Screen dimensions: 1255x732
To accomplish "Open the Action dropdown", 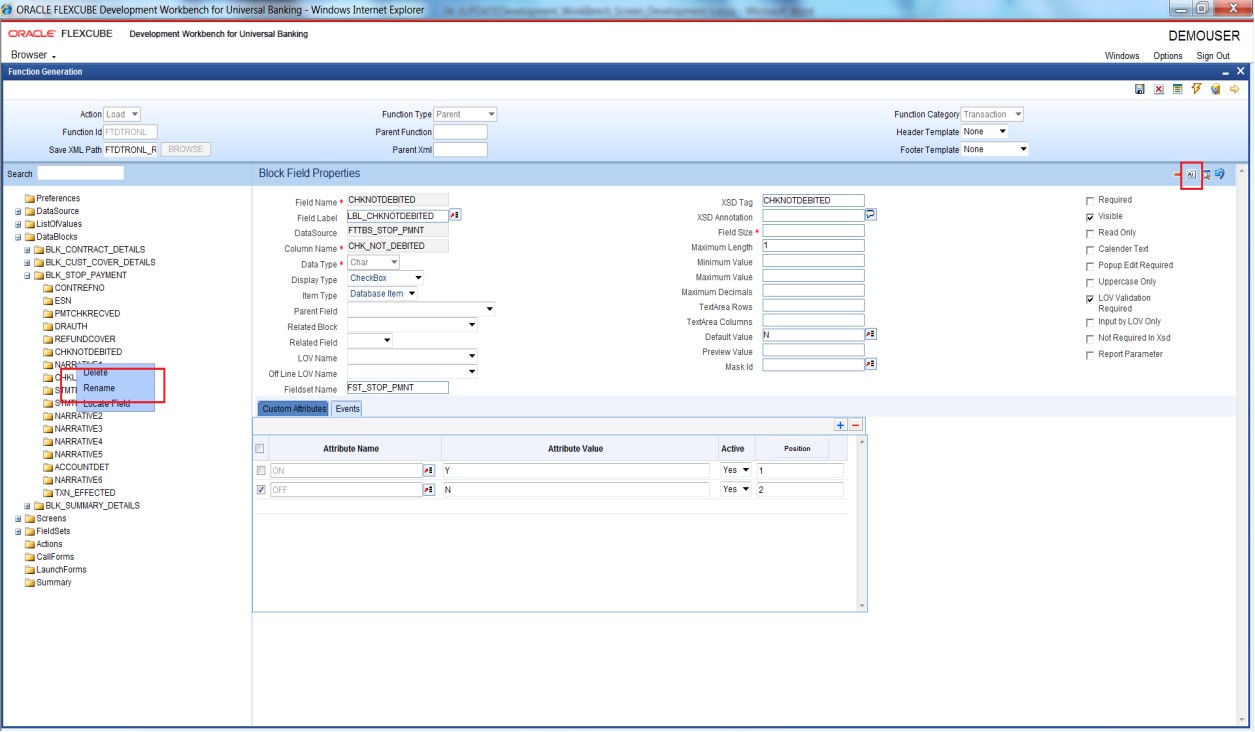I will [122, 114].
